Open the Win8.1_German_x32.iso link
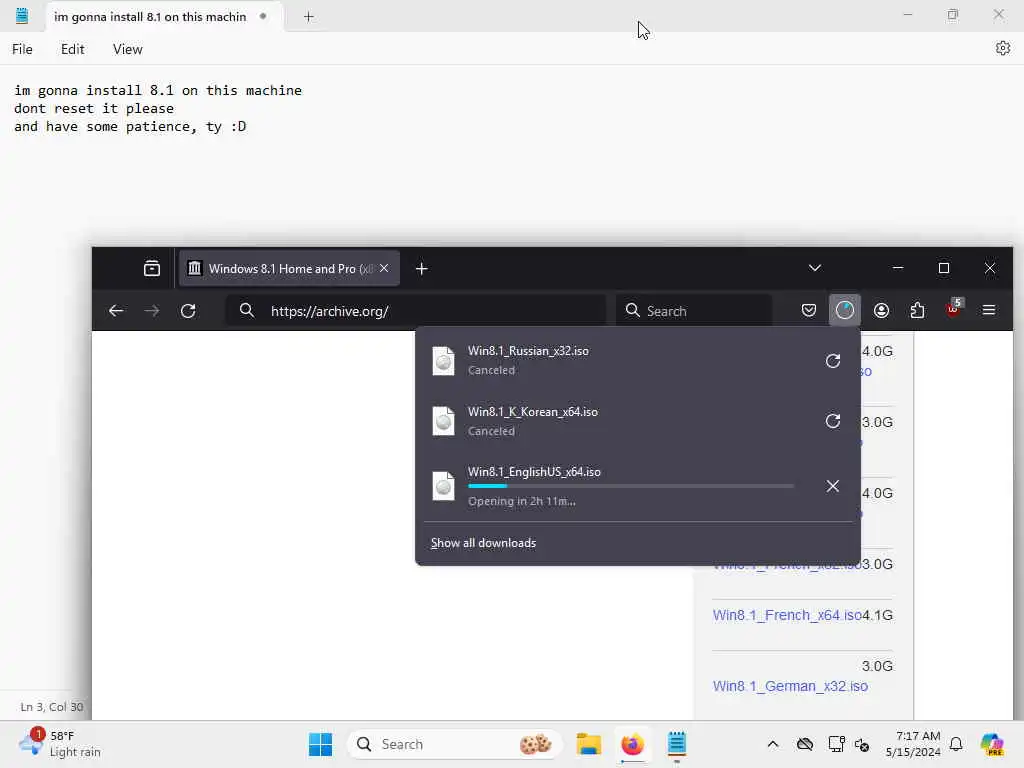This screenshot has height=768, width=1024. tap(790, 686)
